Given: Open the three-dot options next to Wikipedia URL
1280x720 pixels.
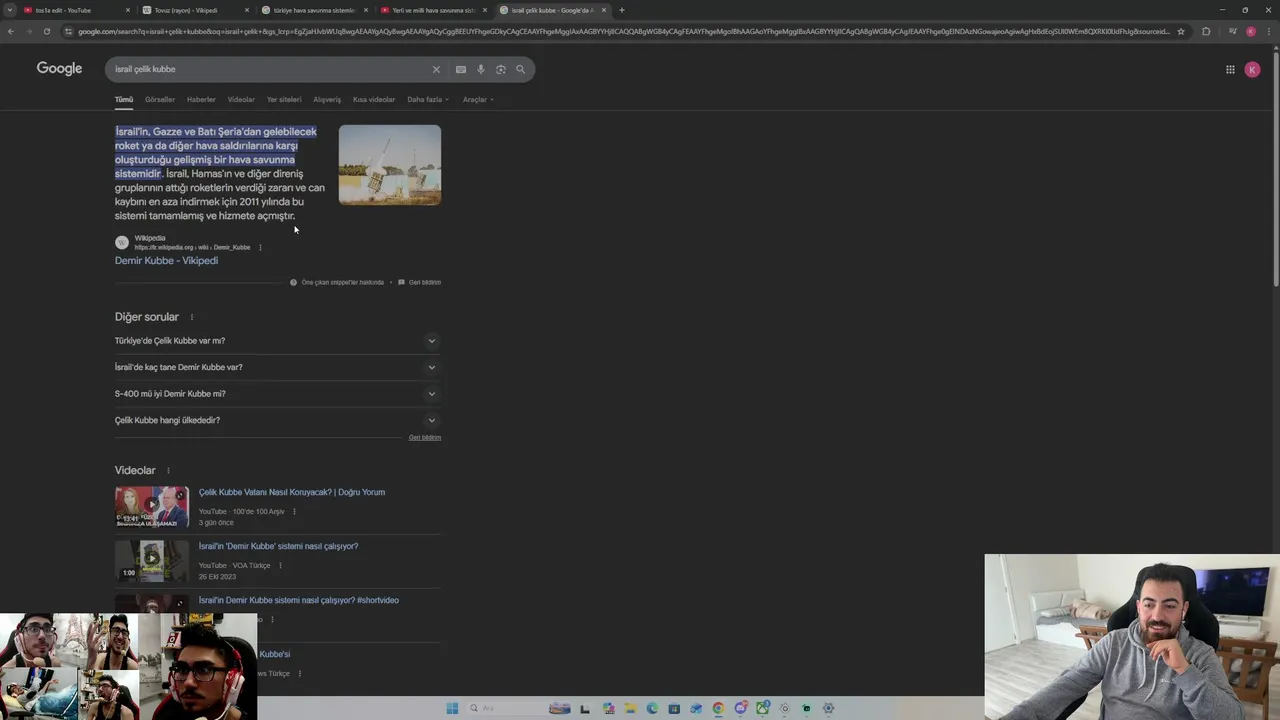Looking at the screenshot, I should pyautogui.click(x=260, y=247).
